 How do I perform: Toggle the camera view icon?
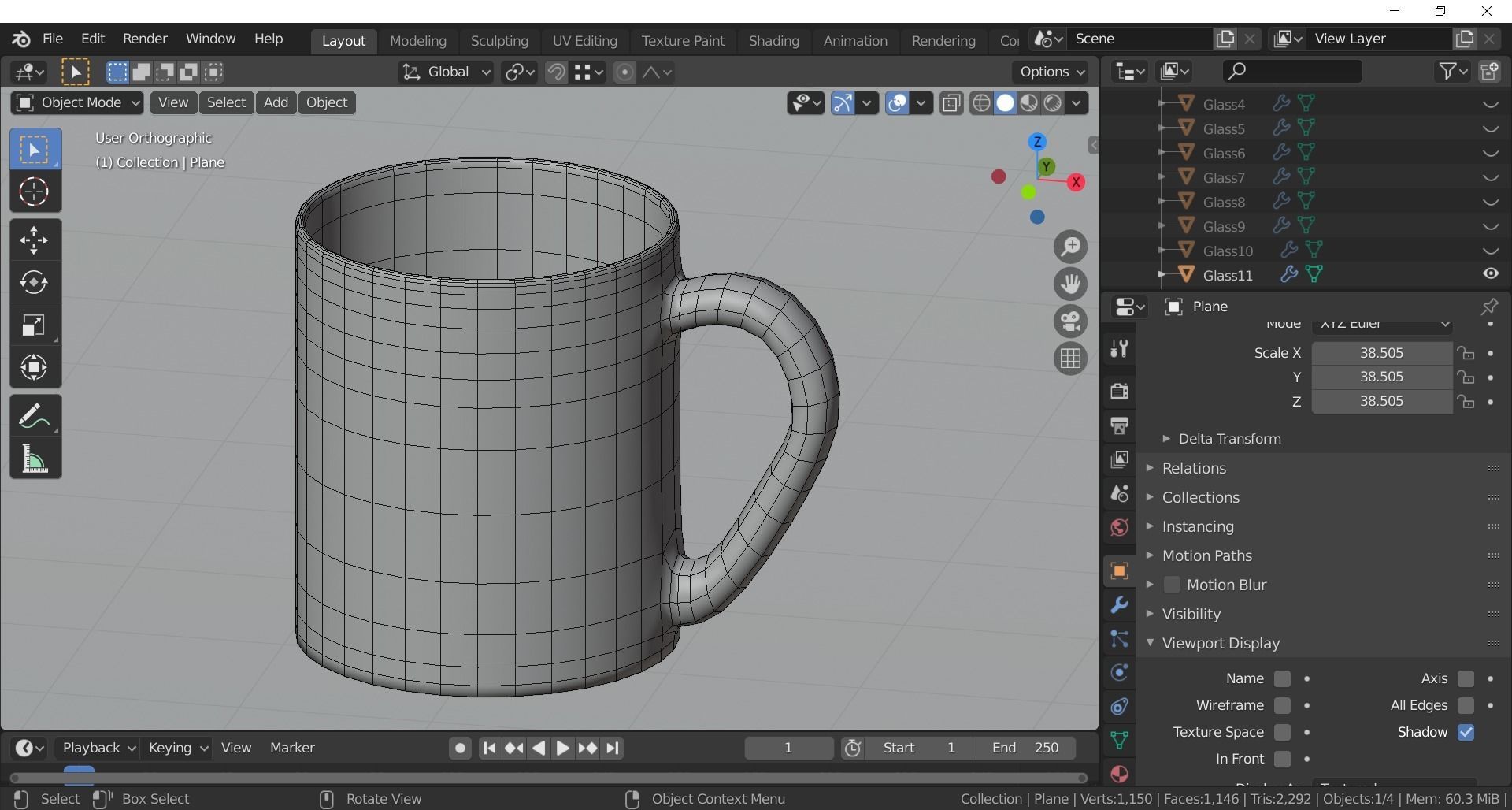click(1070, 321)
